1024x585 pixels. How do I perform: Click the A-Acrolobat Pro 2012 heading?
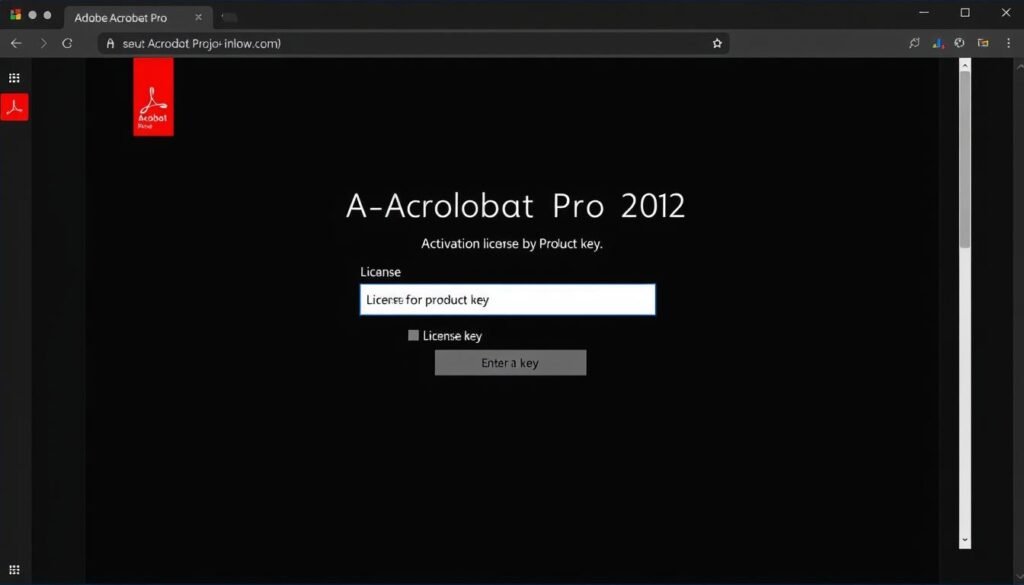(x=515, y=206)
